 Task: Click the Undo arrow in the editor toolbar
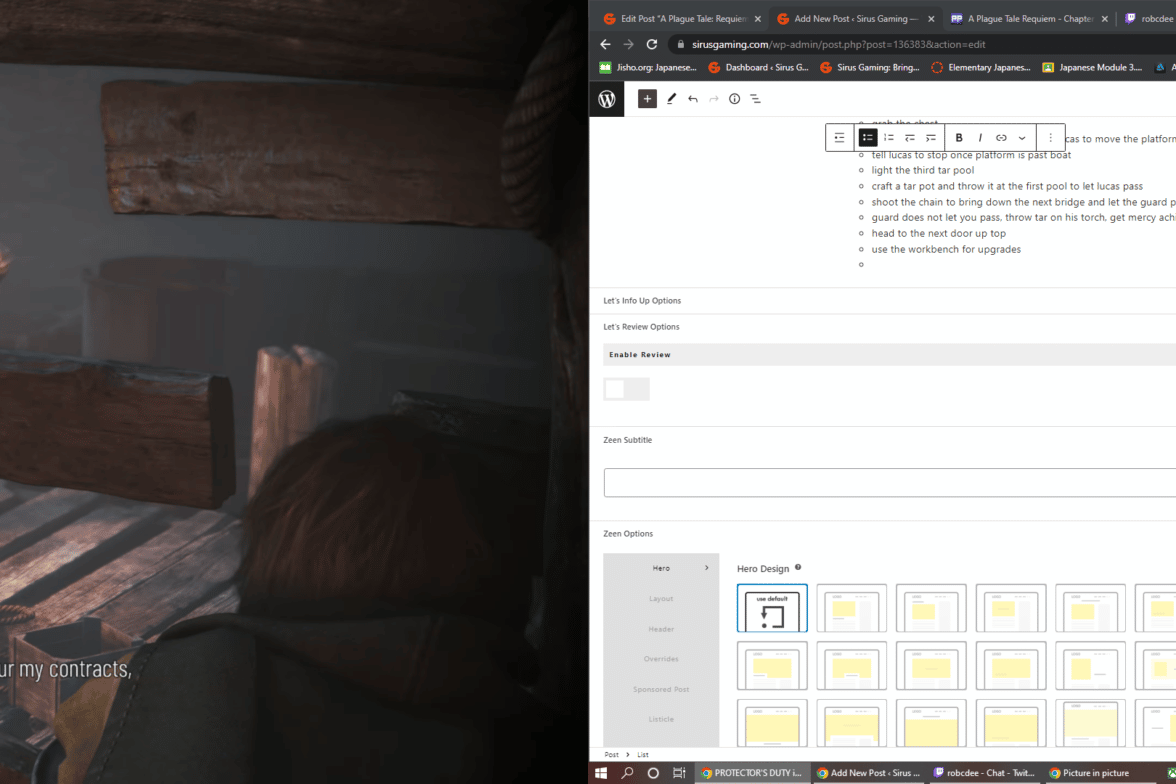tap(692, 99)
